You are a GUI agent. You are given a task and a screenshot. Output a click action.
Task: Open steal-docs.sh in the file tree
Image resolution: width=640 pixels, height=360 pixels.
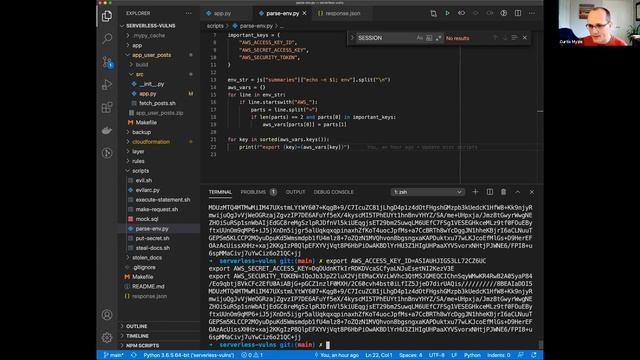pos(152,248)
